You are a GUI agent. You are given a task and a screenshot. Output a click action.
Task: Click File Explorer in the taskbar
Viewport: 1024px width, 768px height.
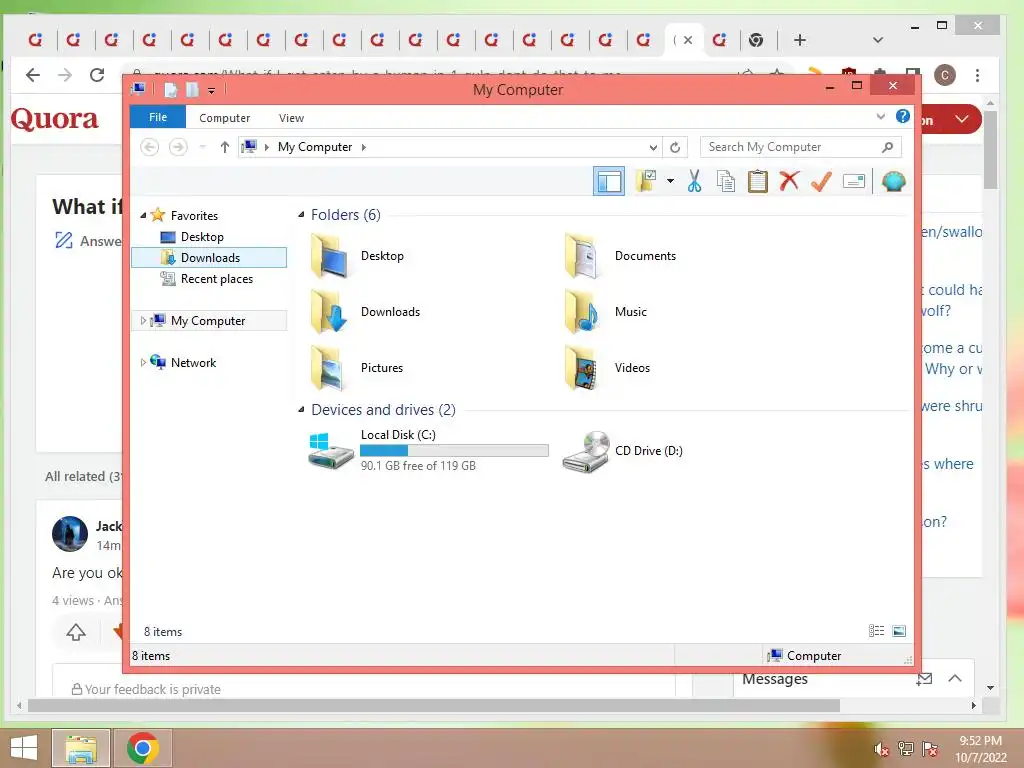click(x=81, y=748)
